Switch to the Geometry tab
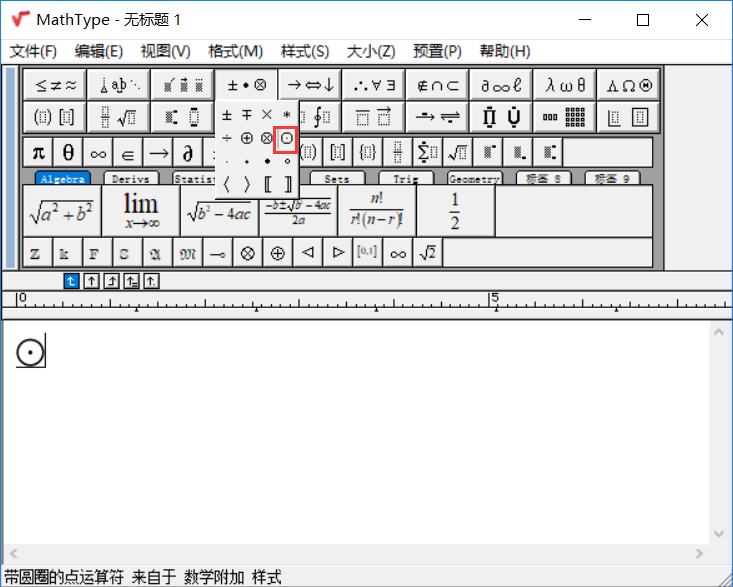733x587 pixels. [474, 179]
